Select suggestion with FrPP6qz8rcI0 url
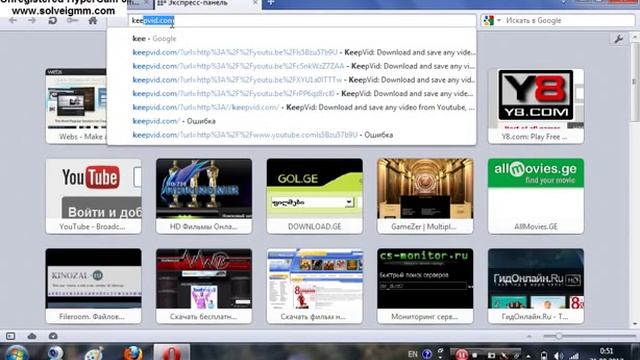Image resolution: width=640 pixels, height=360 pixels. coord(291,93)
